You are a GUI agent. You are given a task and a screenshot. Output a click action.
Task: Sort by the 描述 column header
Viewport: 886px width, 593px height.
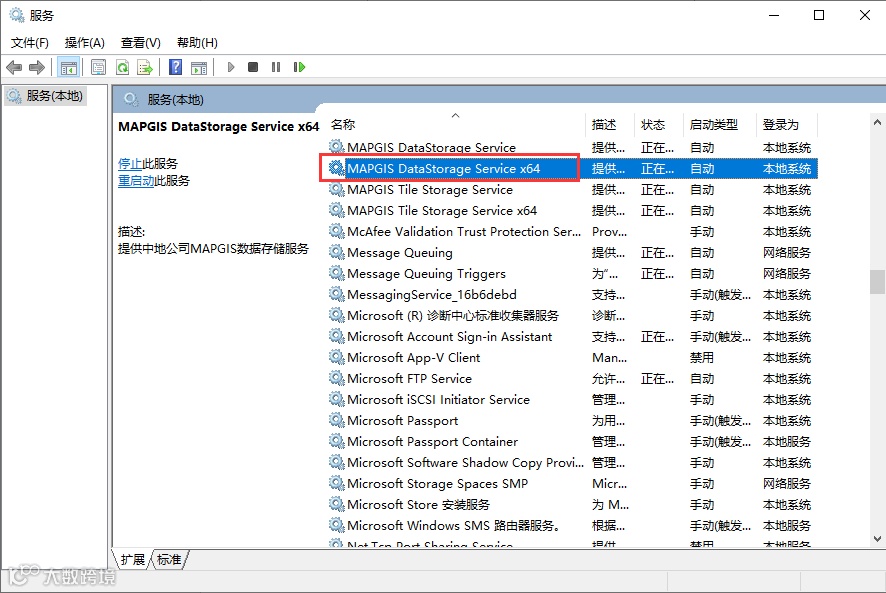610,124
